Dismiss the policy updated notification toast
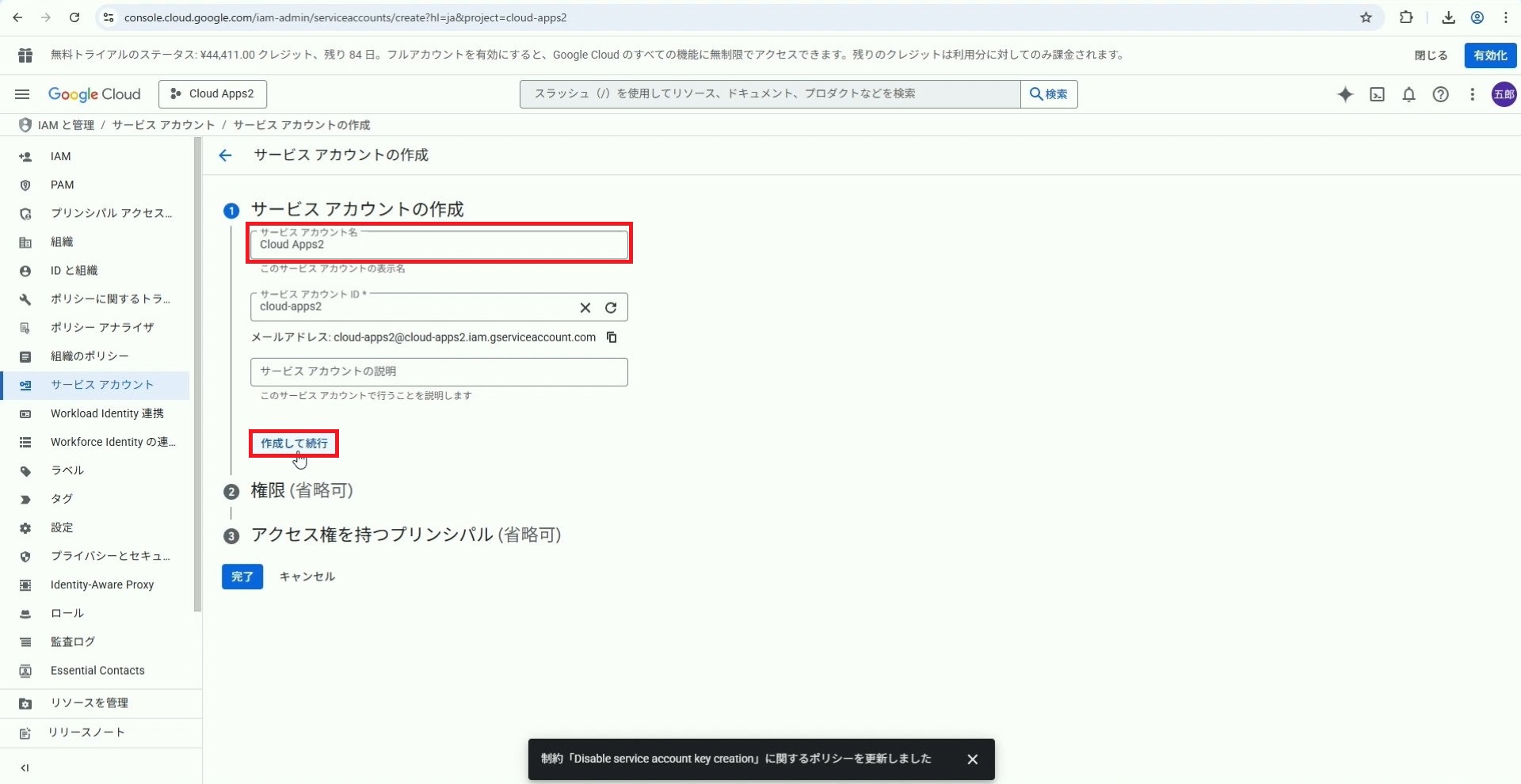Image resolution: width=1521 pixels, height=784 pixels. pos(972,759)
